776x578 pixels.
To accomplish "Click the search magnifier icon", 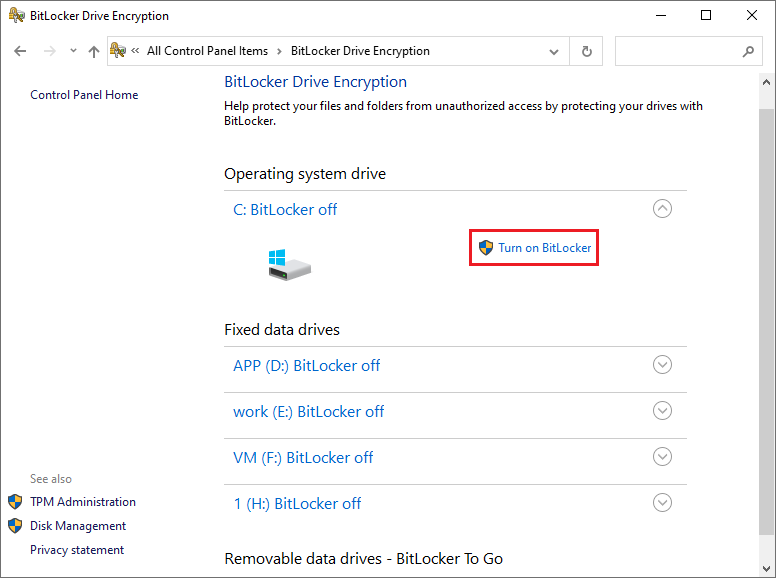I will 748,51.
